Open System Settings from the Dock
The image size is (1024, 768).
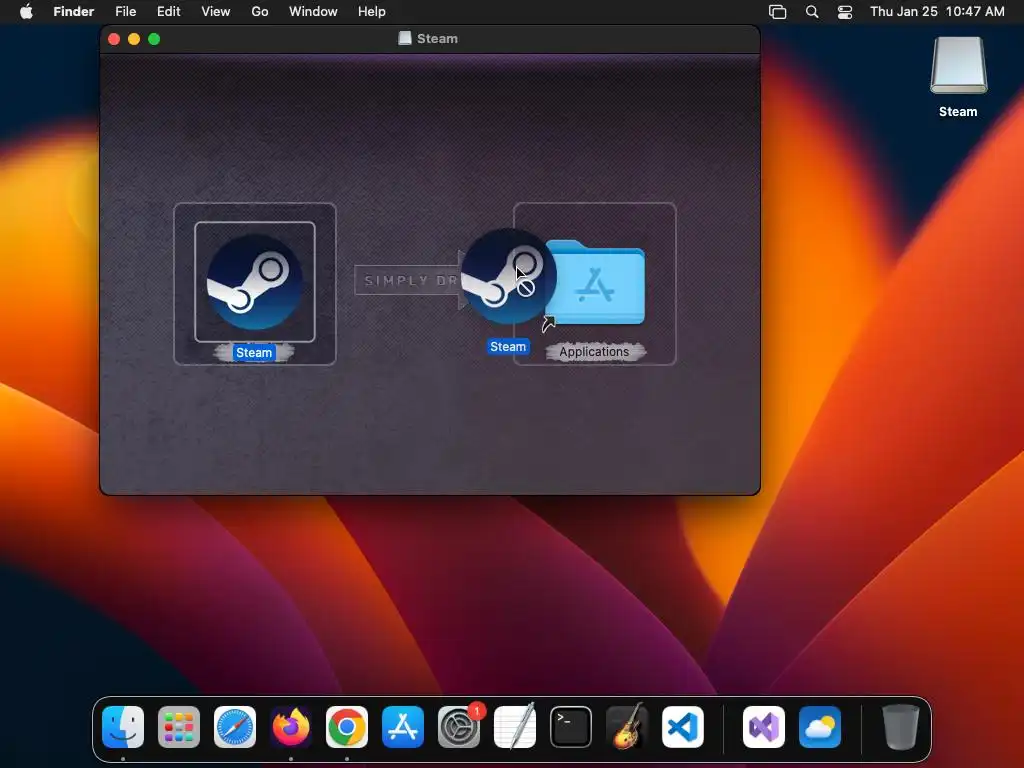pos(458,727)
